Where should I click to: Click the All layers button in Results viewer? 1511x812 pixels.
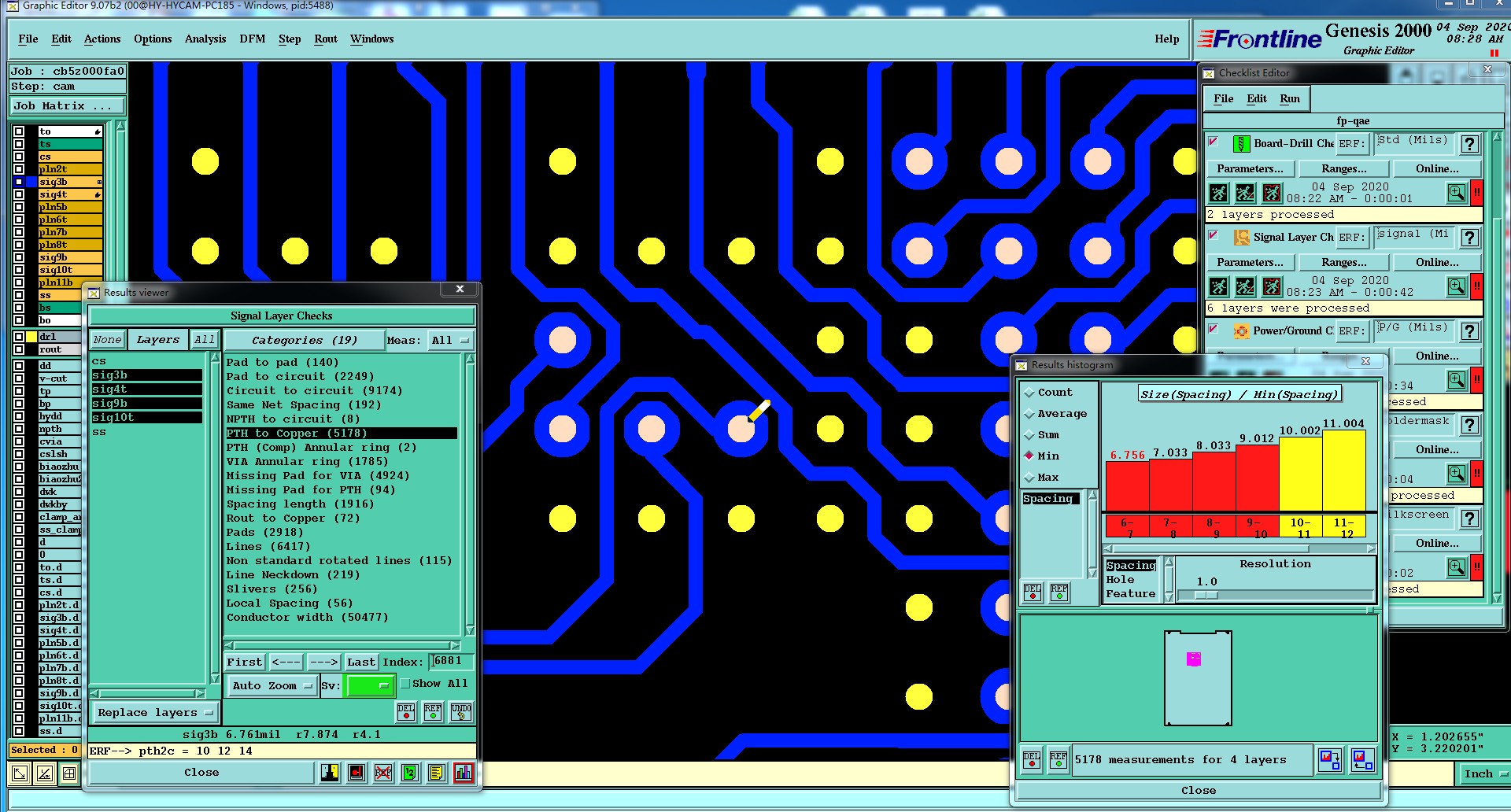tap(205, 340)
